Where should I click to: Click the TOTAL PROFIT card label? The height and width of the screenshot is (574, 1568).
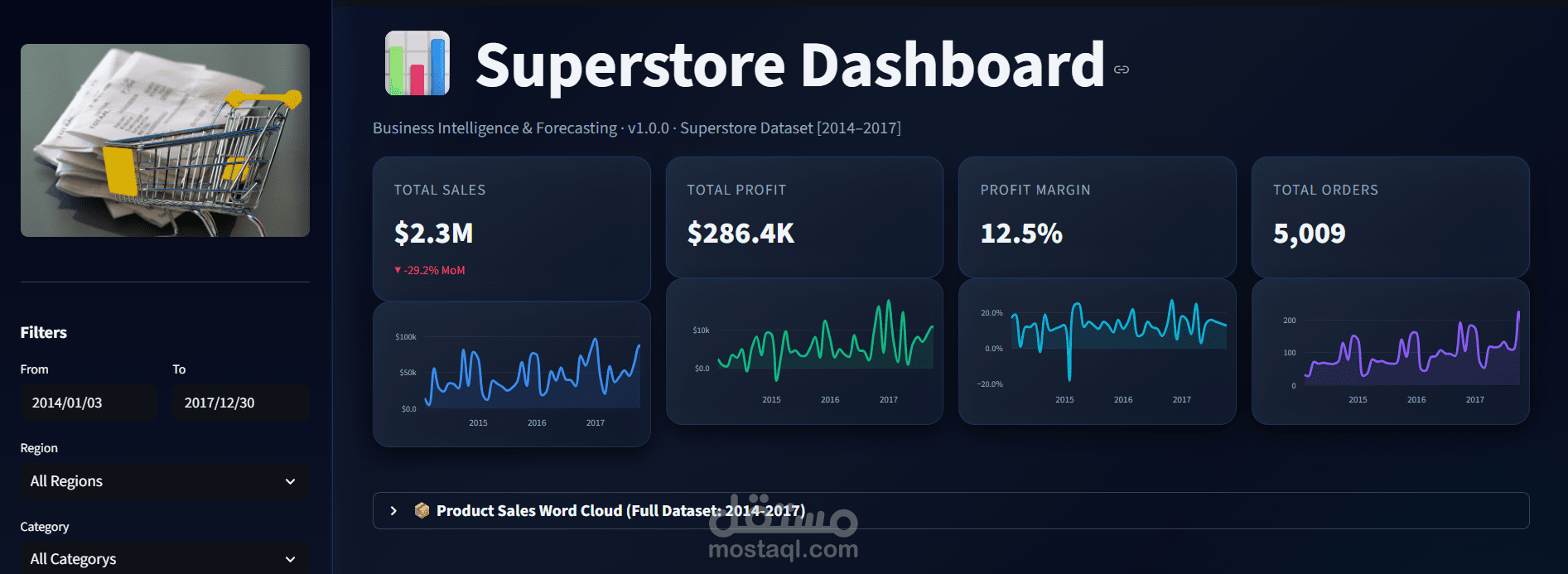pos(736,190)
